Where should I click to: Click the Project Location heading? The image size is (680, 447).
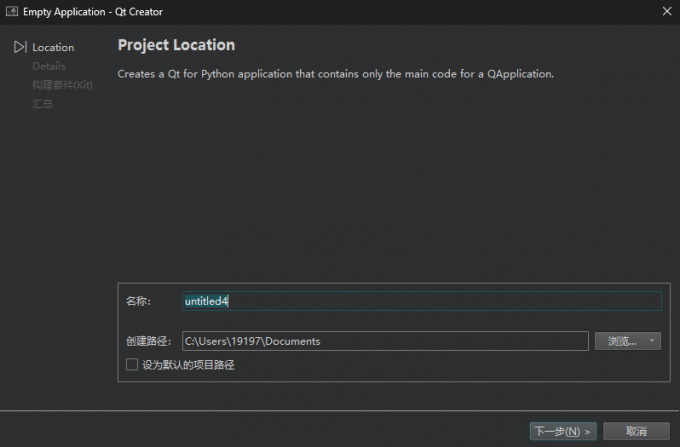(x=176, y=45)
